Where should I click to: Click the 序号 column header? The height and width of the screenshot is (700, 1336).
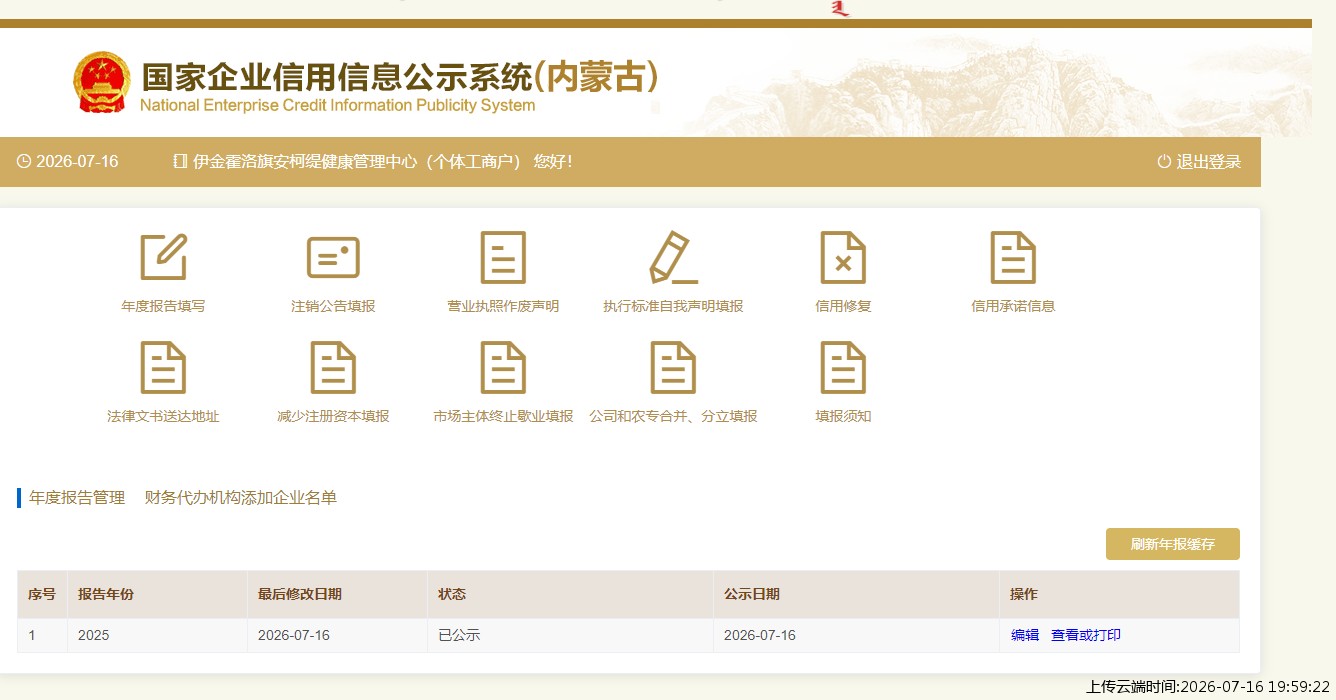point(42,594)
